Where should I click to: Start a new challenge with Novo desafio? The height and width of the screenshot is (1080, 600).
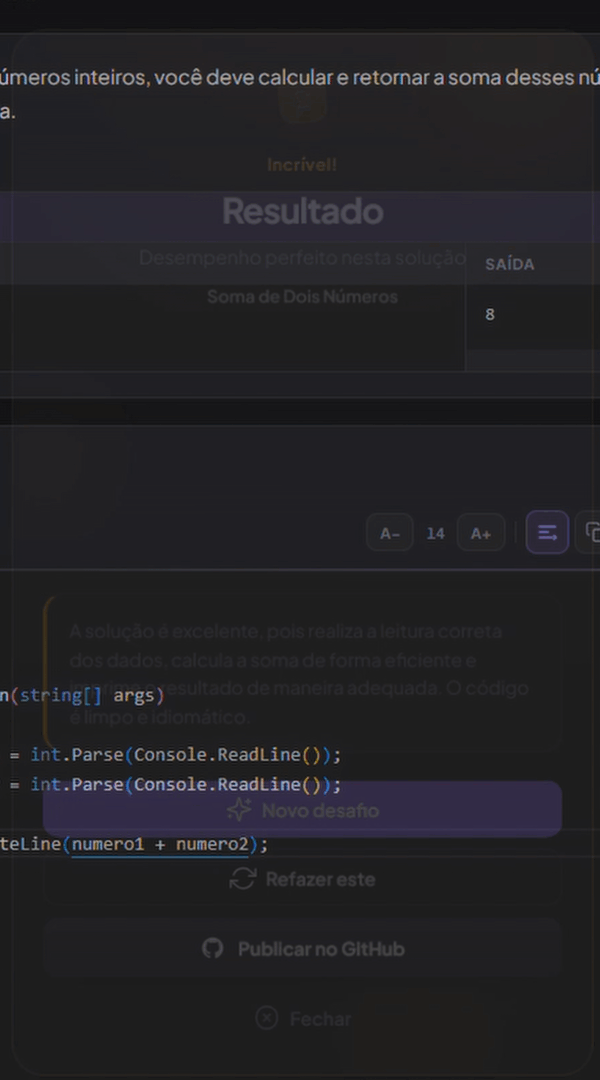click(302, 810)
